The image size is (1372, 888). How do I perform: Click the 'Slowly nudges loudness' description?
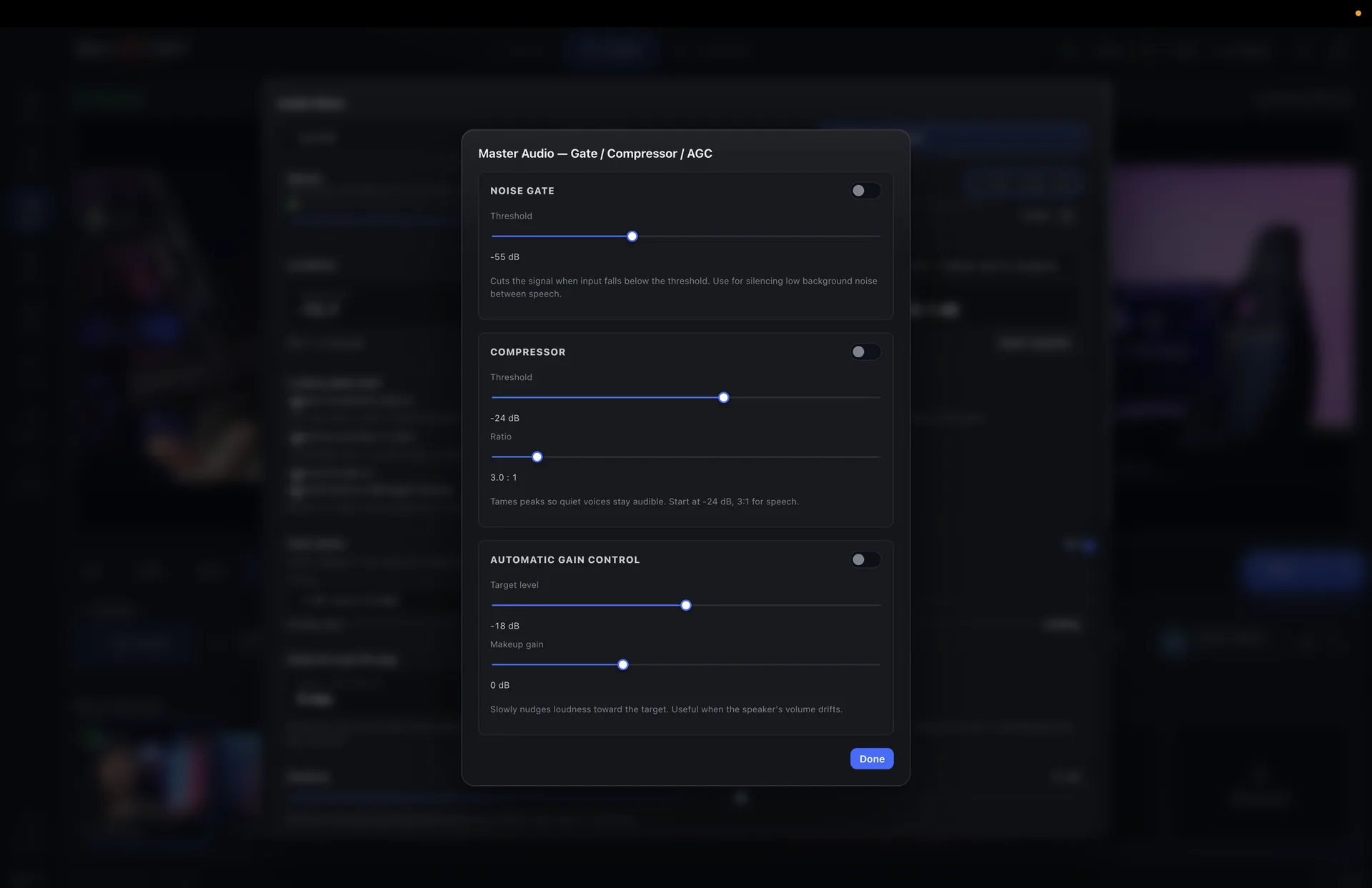pyautogui.click(x=666, y=710)
